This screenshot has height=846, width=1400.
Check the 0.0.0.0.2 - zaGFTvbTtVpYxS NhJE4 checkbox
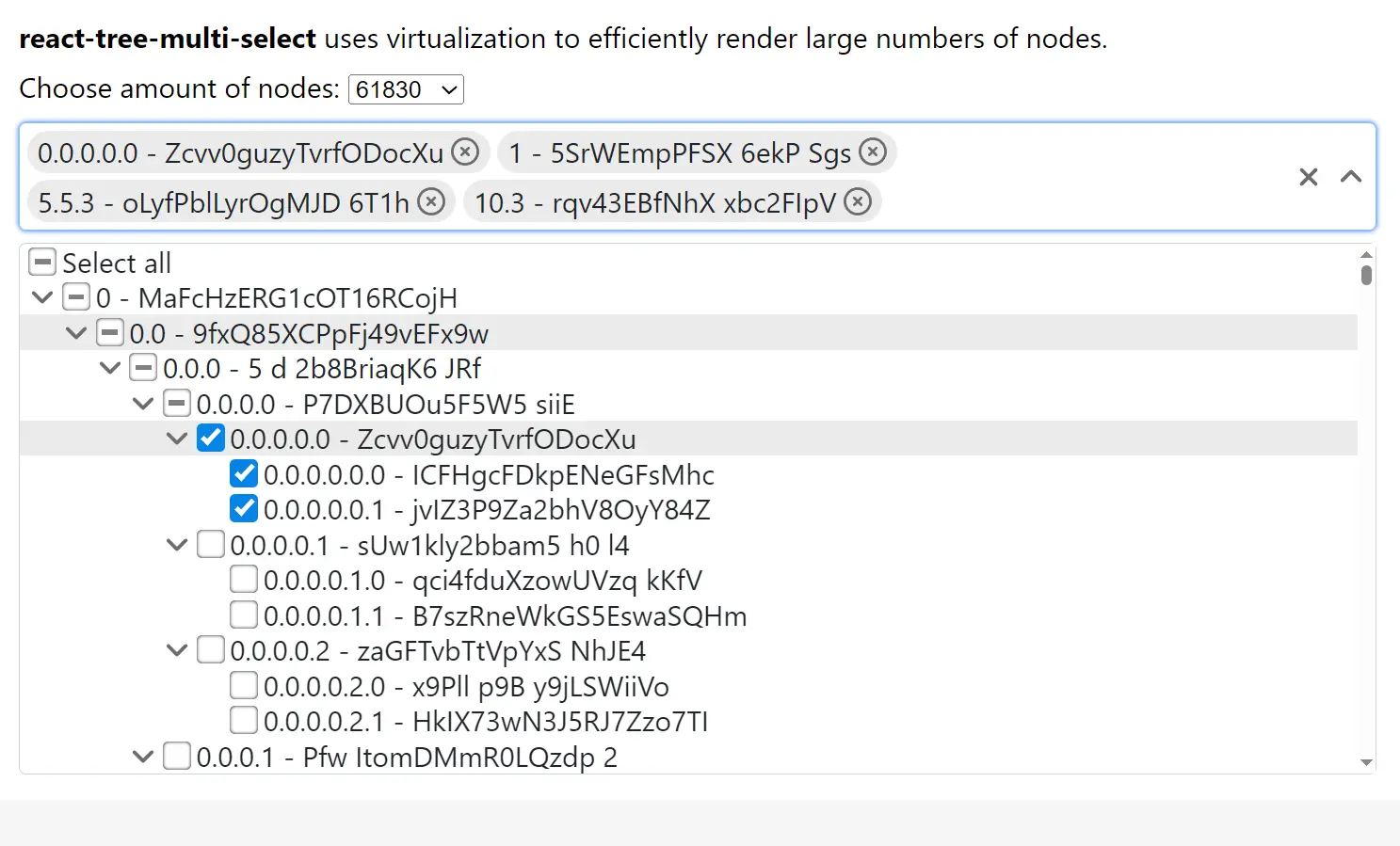point(211,650)
